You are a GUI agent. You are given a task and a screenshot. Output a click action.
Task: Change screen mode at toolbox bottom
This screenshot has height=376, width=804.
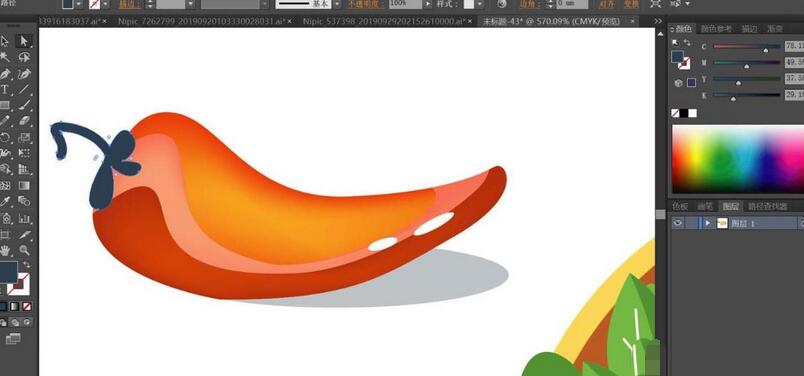point(12,339)
